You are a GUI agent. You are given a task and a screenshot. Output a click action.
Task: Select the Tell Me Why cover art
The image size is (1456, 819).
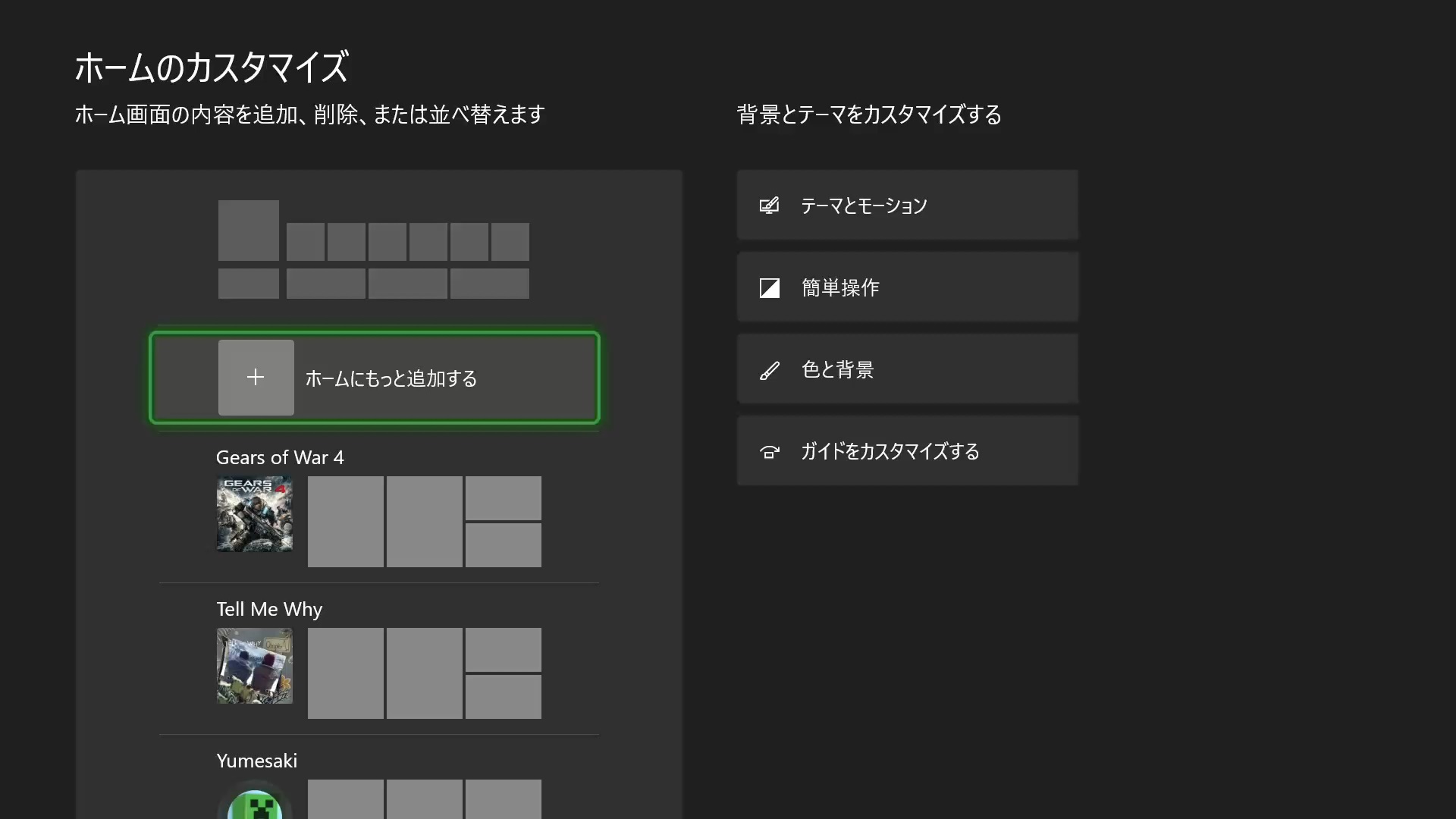coord(255,666)
